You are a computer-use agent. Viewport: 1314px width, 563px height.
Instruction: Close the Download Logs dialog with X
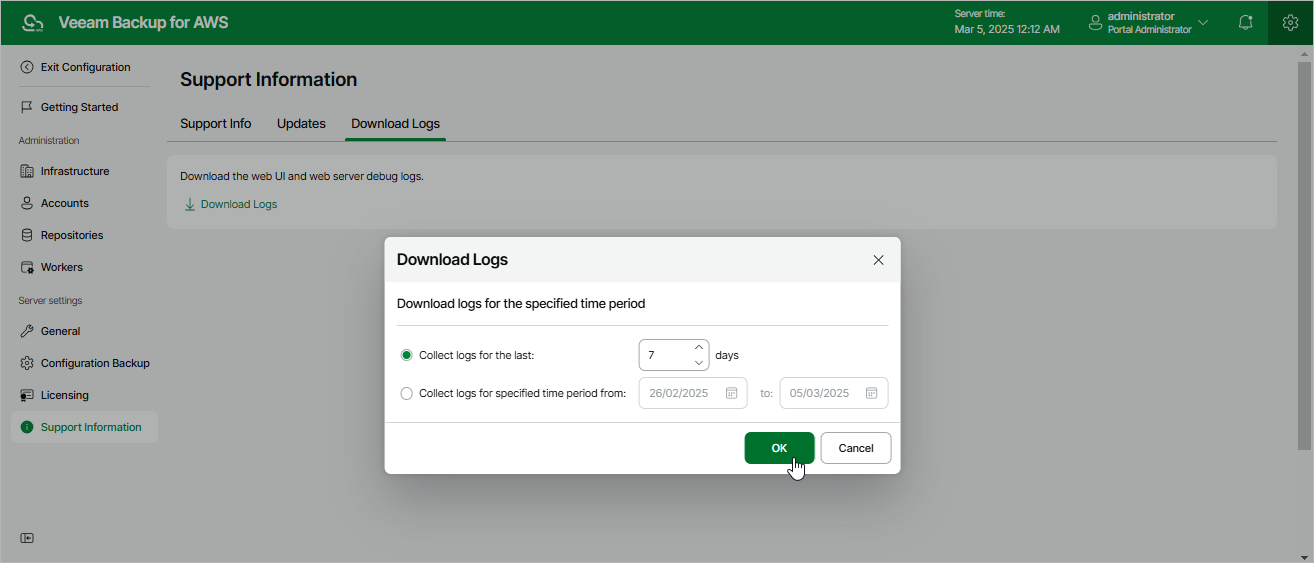[878, 260]
